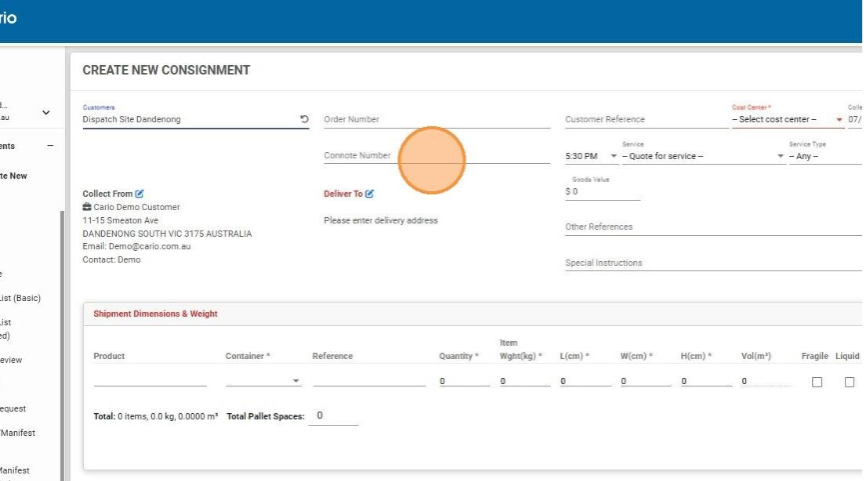
Task: Collapse the sidebar section with minus icon
Action: click(x=50, y=146)
